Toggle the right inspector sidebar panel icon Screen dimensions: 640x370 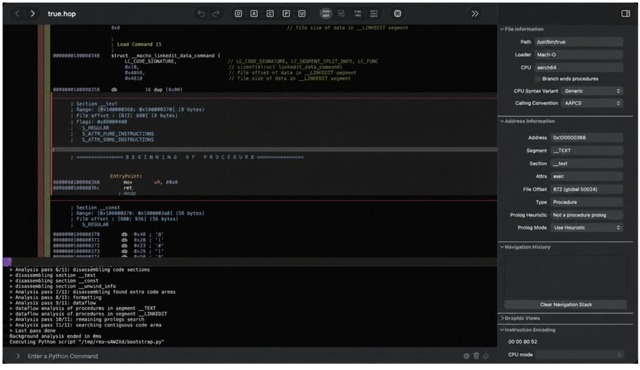[625, 14]
